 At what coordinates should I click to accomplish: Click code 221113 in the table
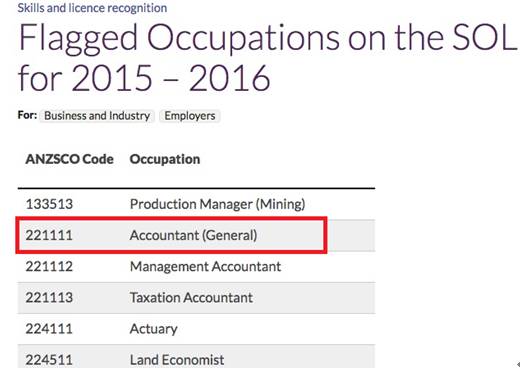tap(49, 298)
